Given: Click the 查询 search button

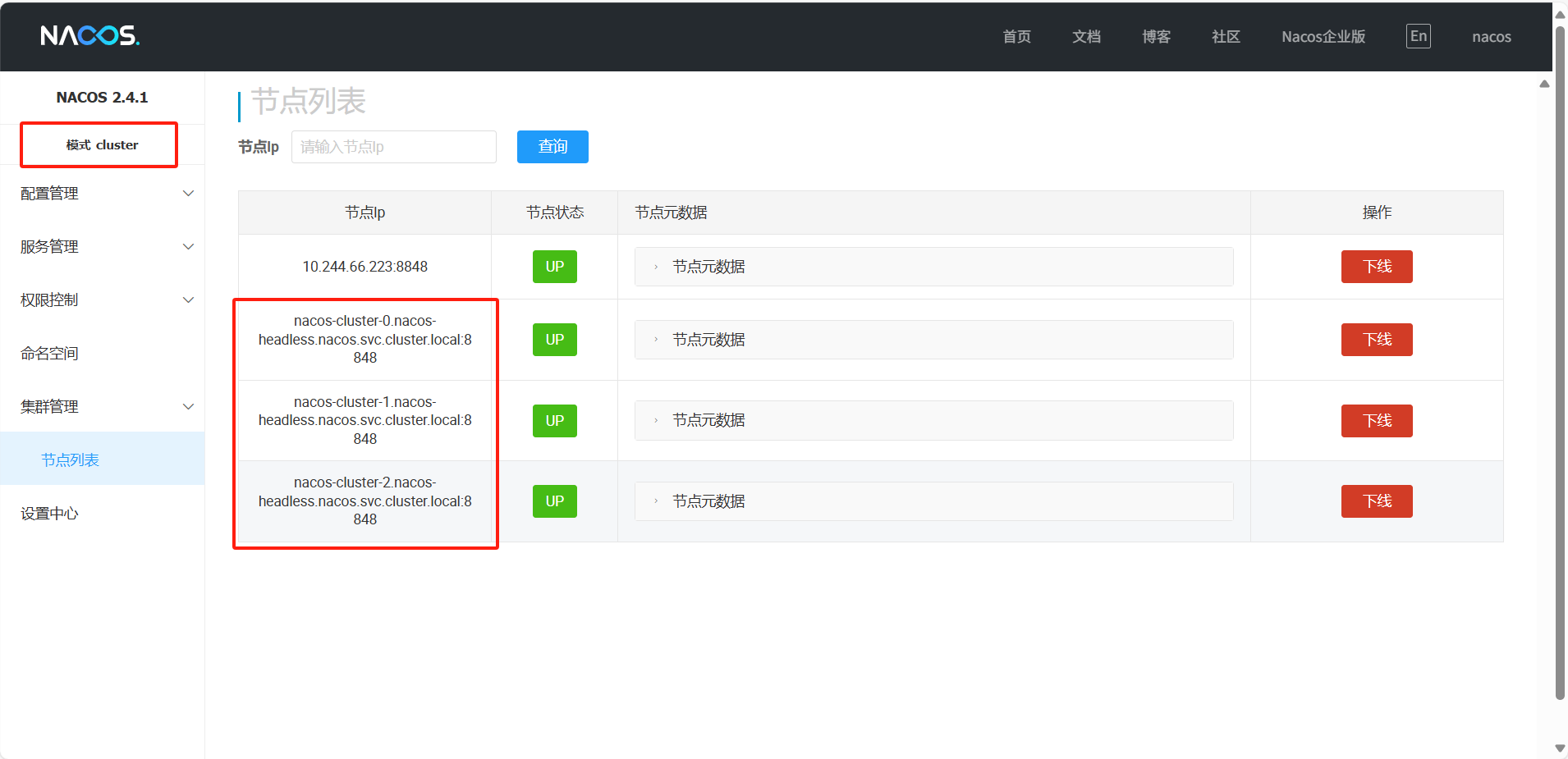Looking at the screenshot, I should [552, 147].
